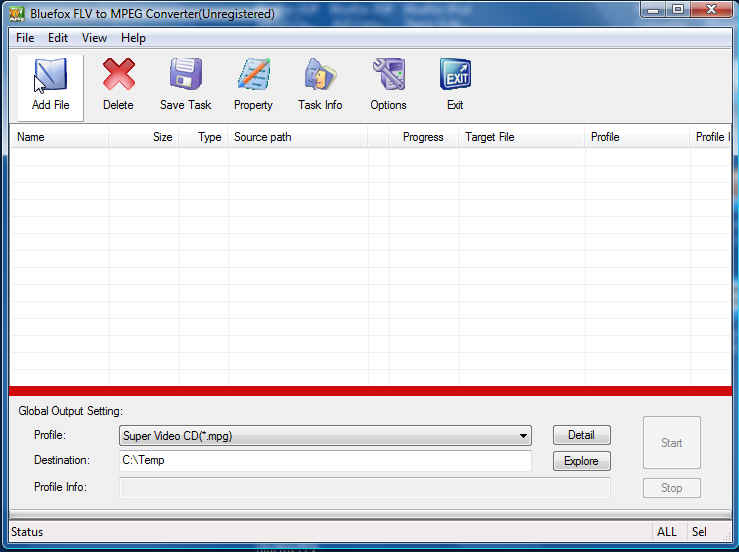The height and width of the screenshot is (552, 739).
Task: Click the Explore button
Action: [x=582, y=461]
